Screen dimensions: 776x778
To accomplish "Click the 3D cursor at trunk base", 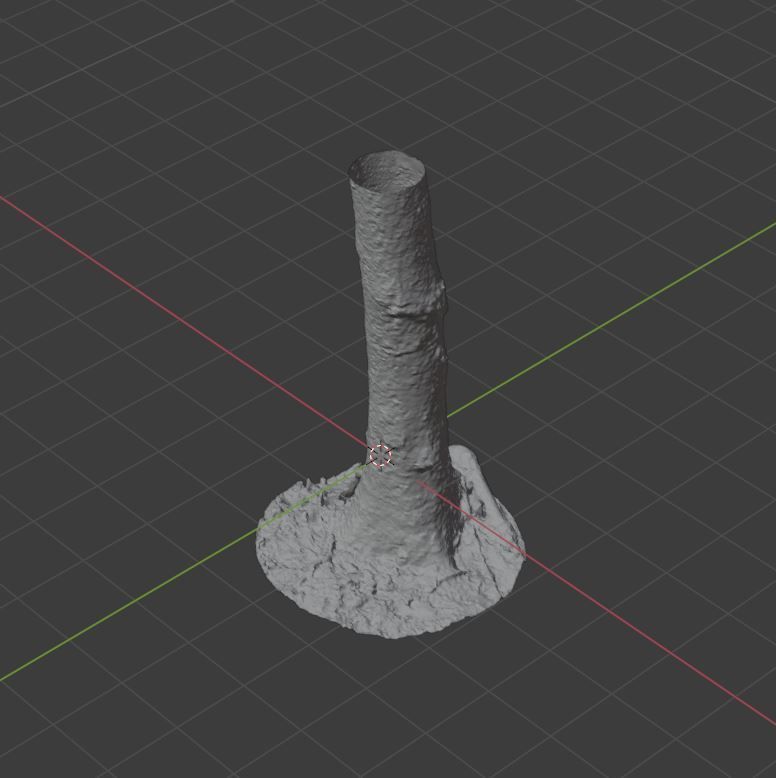I will click(x=381, y=456).
